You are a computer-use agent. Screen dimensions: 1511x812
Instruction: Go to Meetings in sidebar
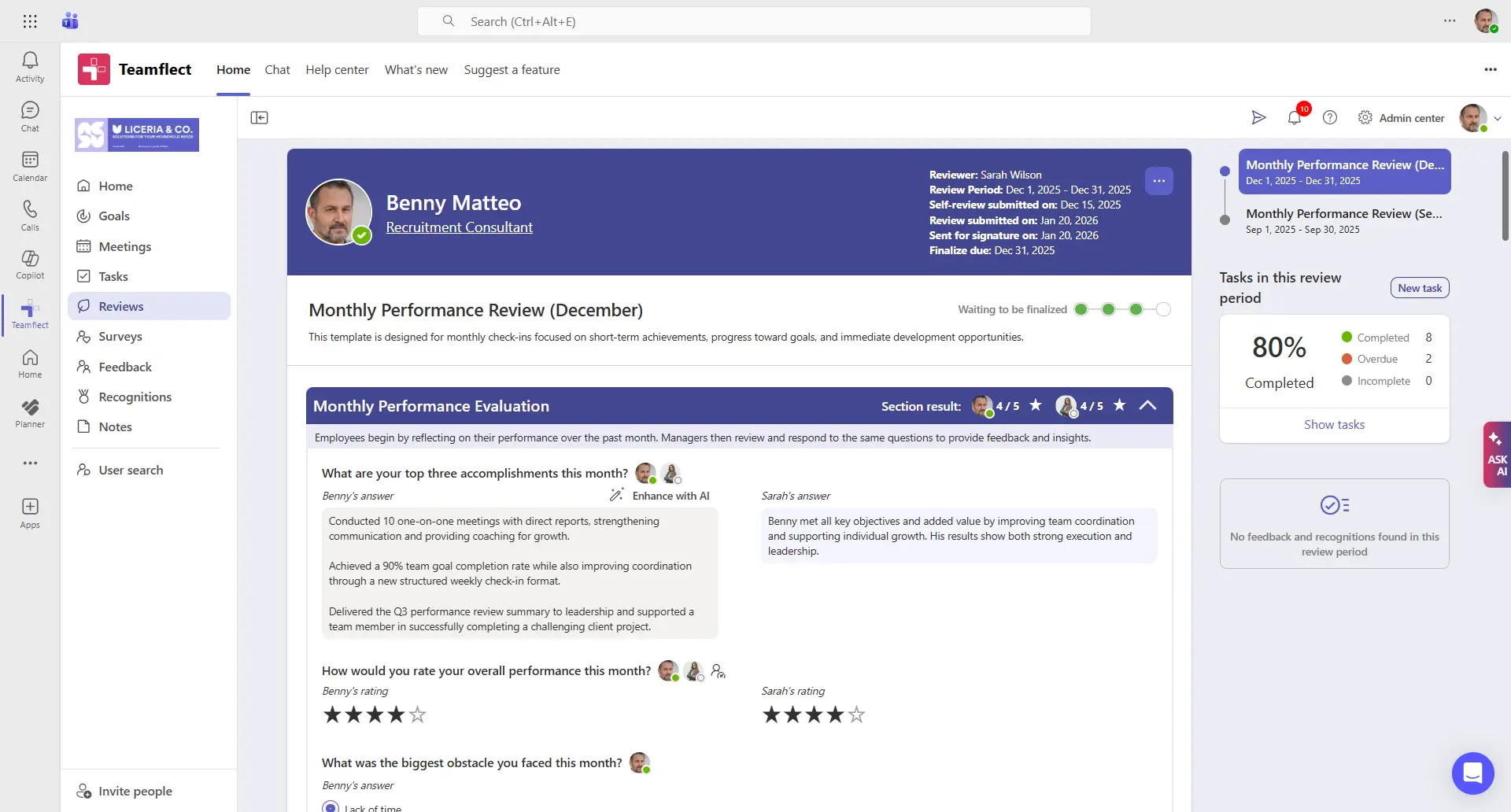[x=149, y=246]
